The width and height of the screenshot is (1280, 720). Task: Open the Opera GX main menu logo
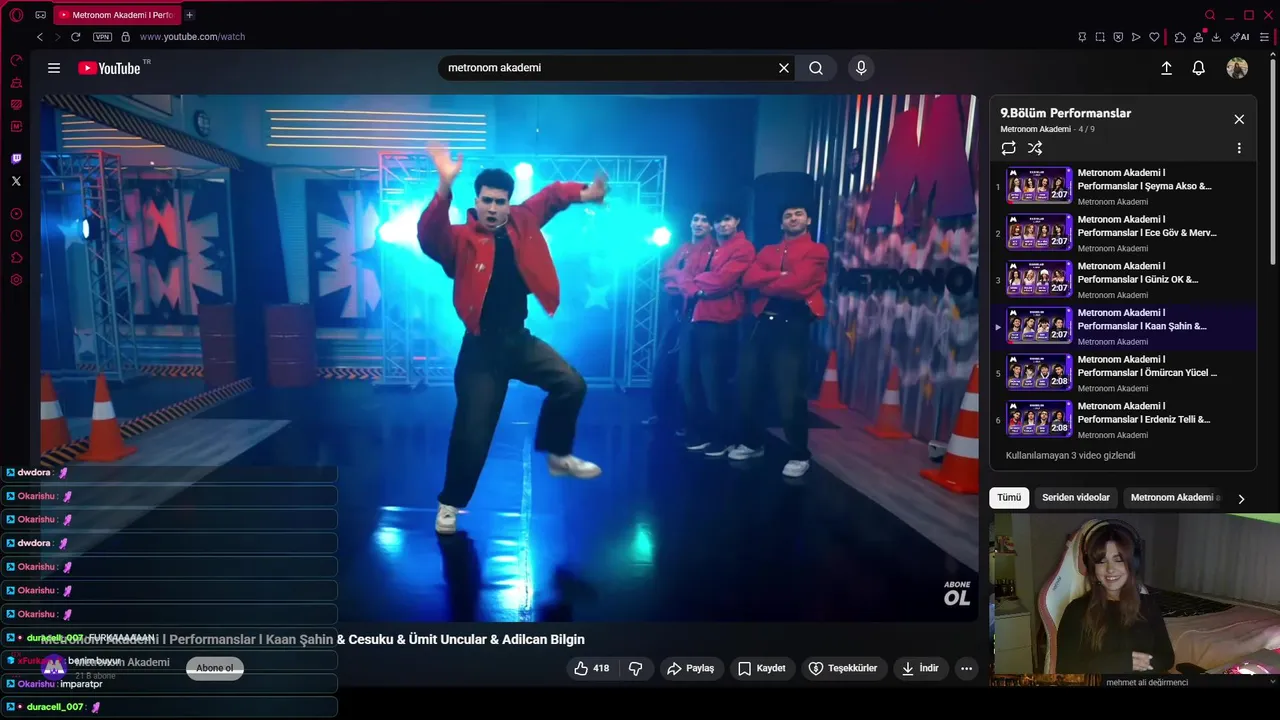click(16, 15)
